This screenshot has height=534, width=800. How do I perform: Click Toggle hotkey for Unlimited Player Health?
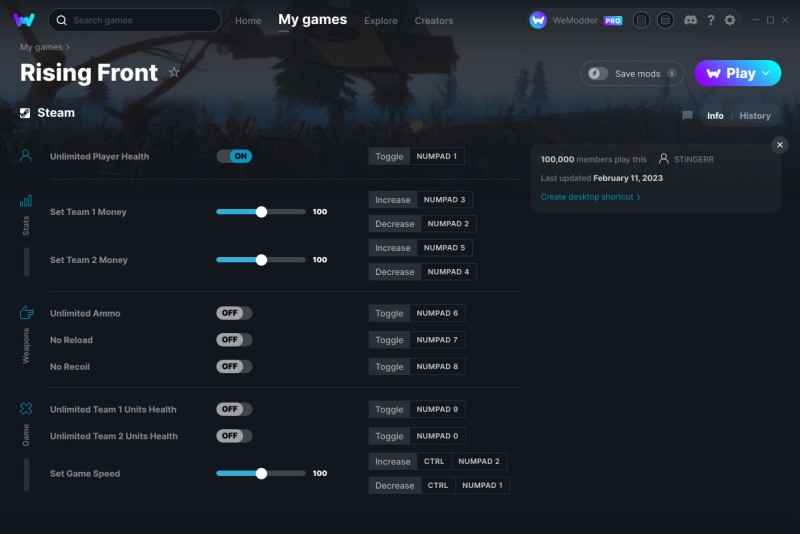click(x=416, y=156)
